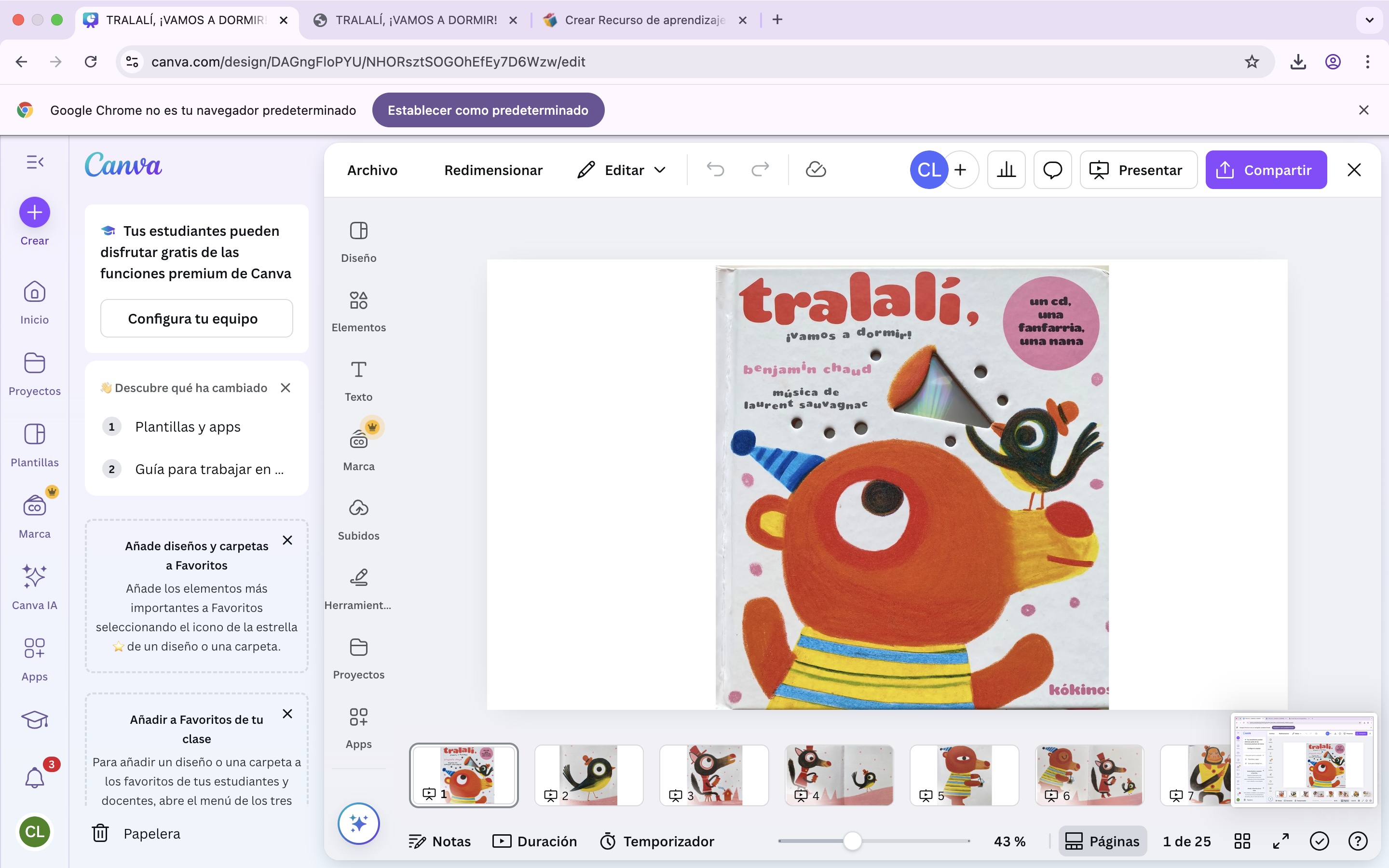Open the Subidos uploads panel

(359, 520)
